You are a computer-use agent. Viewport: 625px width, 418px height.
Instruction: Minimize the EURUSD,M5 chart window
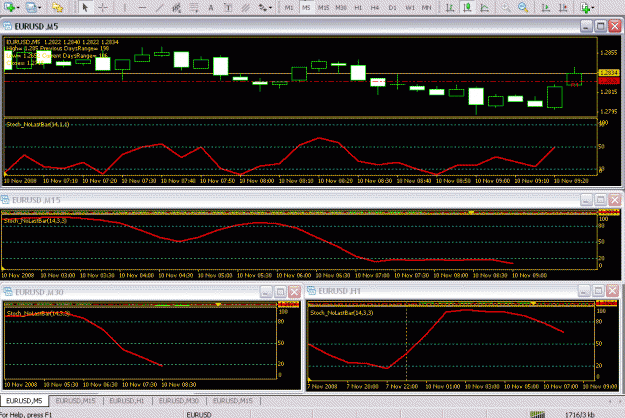(x=586, y=26)
